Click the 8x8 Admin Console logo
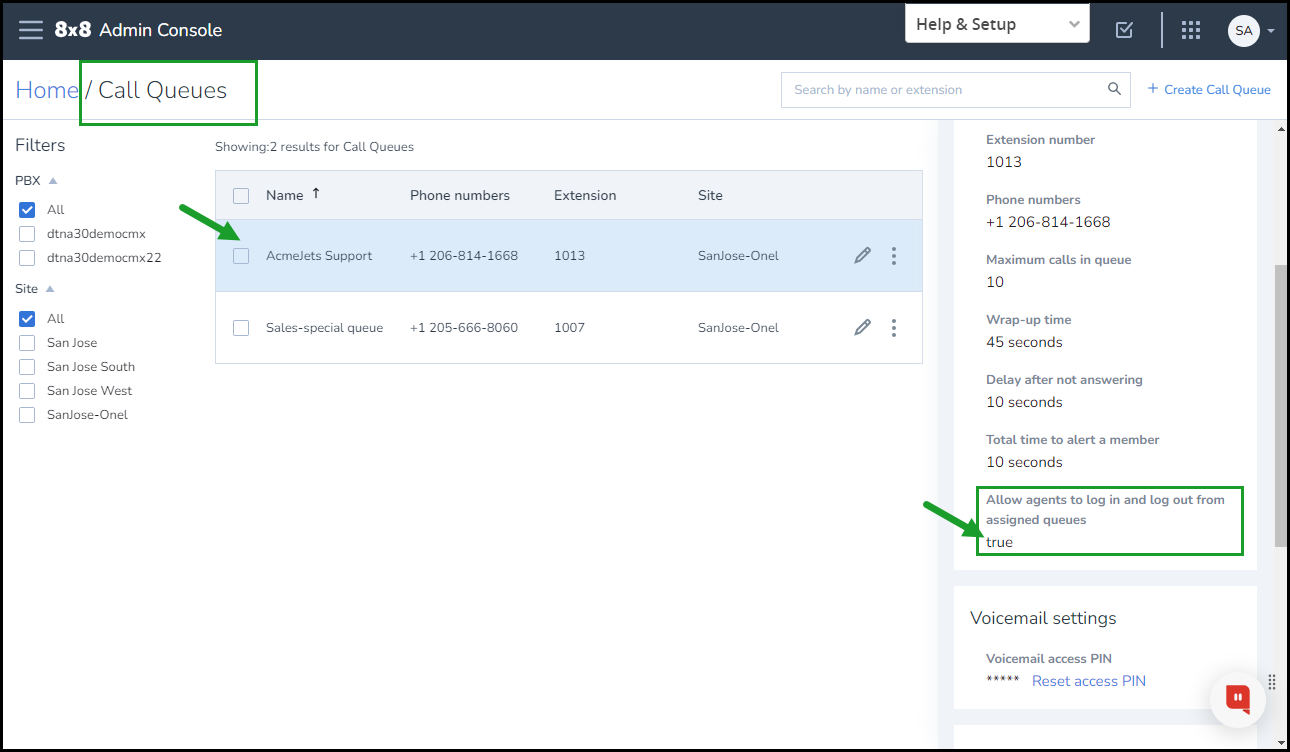1290x752 pixels. (138, 30)
